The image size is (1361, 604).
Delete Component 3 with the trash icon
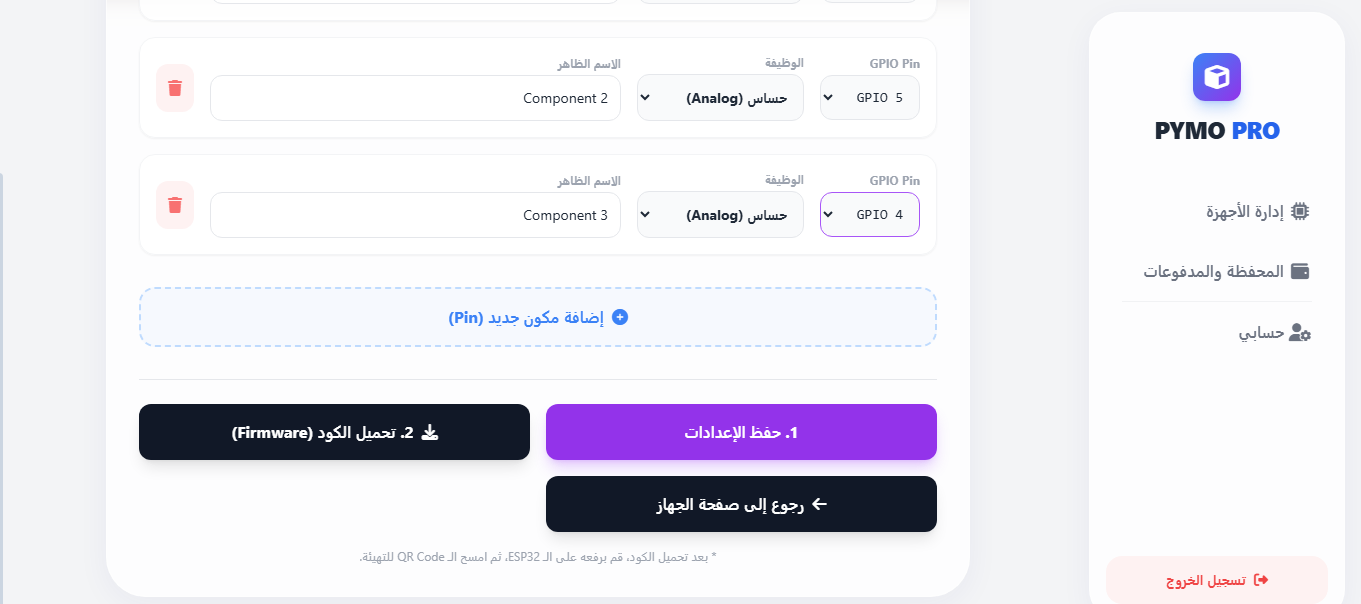pyautogui.click(x=175, y=205)
